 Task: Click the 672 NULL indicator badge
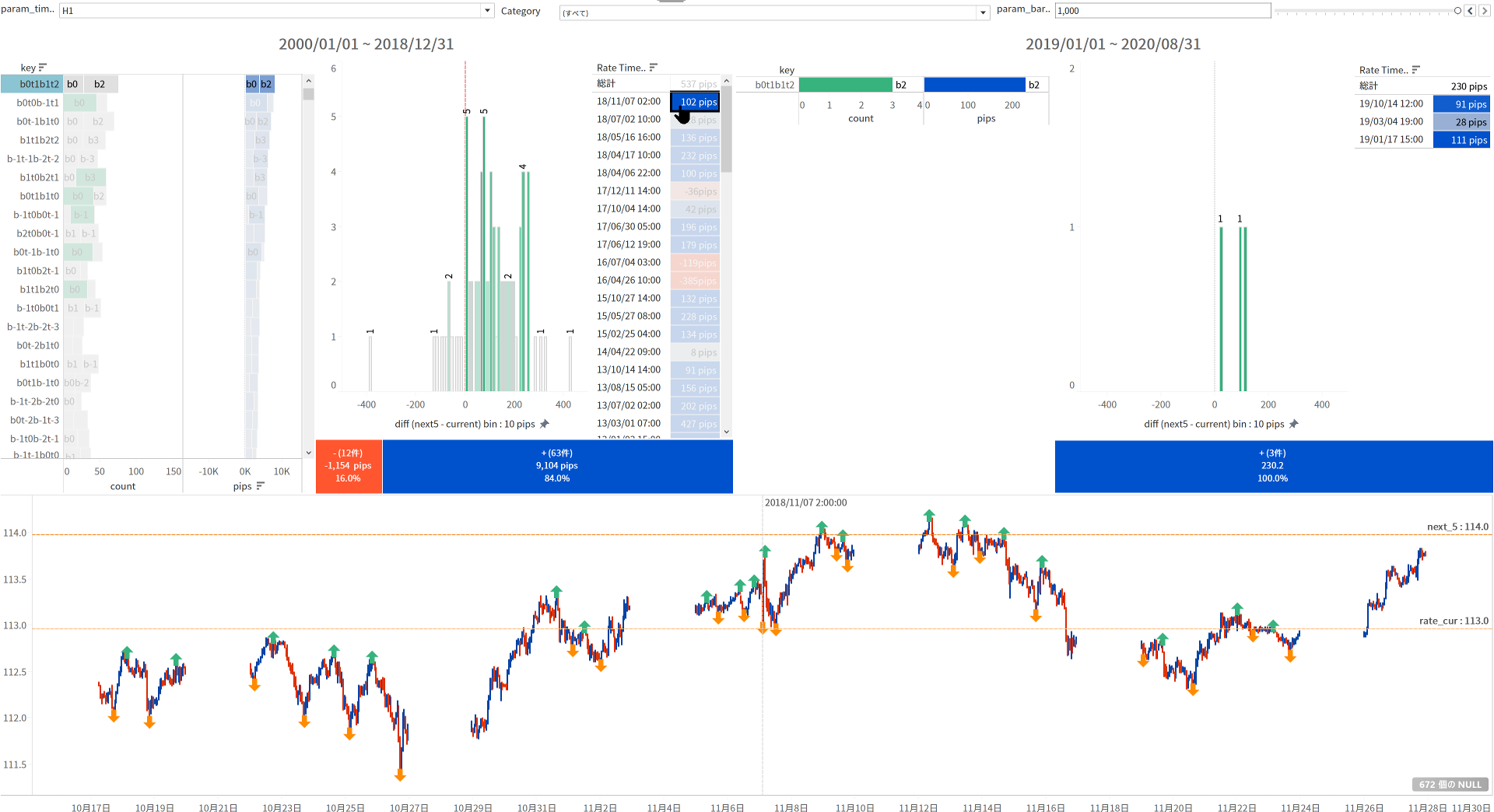pyautogui.click(x=1450, y=785)
